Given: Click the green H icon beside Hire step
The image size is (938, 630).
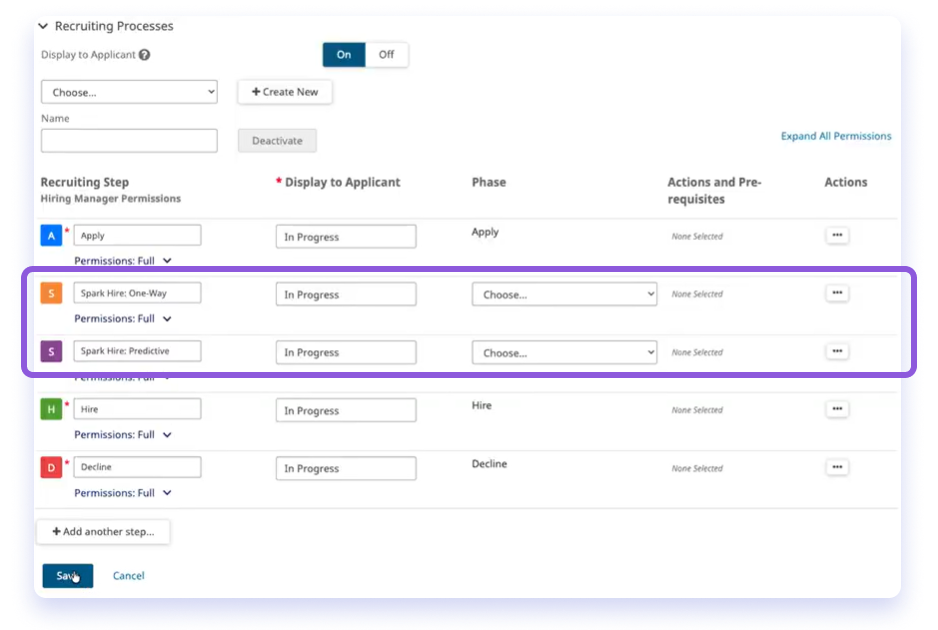Looking at the screenshot, I should point(51,409).
